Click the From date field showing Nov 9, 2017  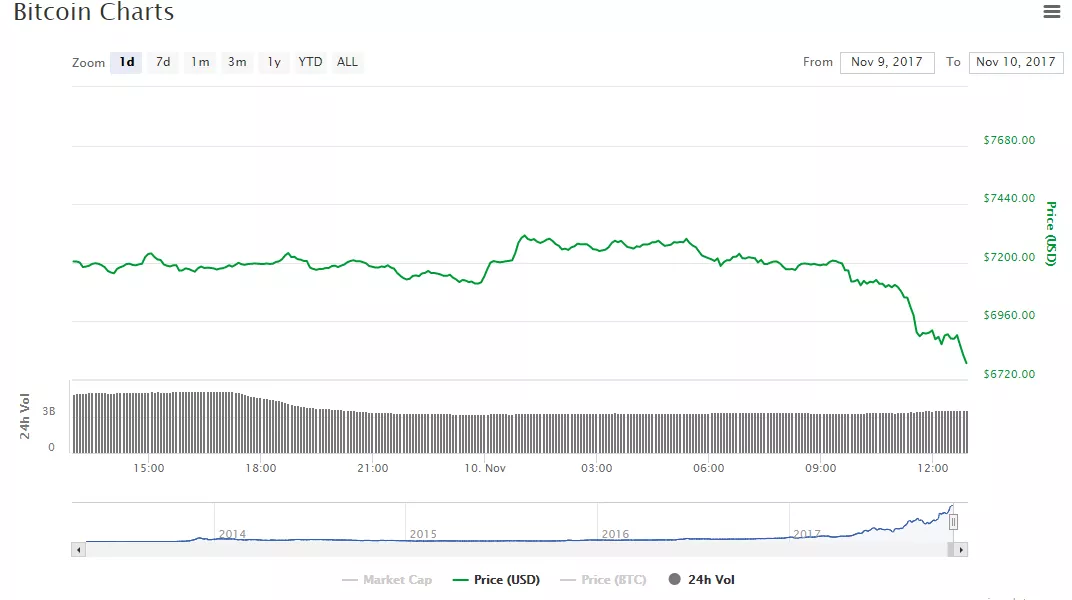click(x=887, y=62)
